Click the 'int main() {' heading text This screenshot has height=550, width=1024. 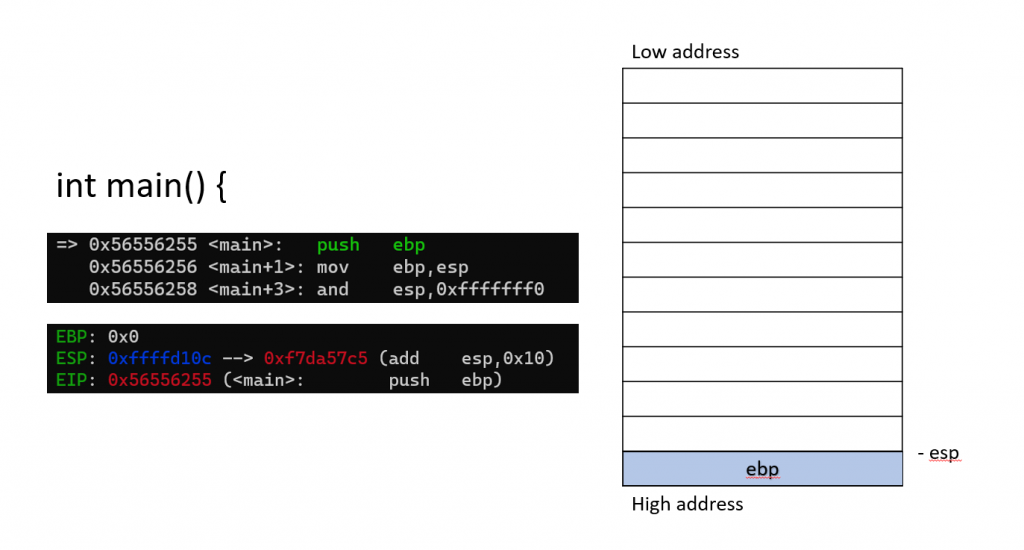(x=141, y=186)
